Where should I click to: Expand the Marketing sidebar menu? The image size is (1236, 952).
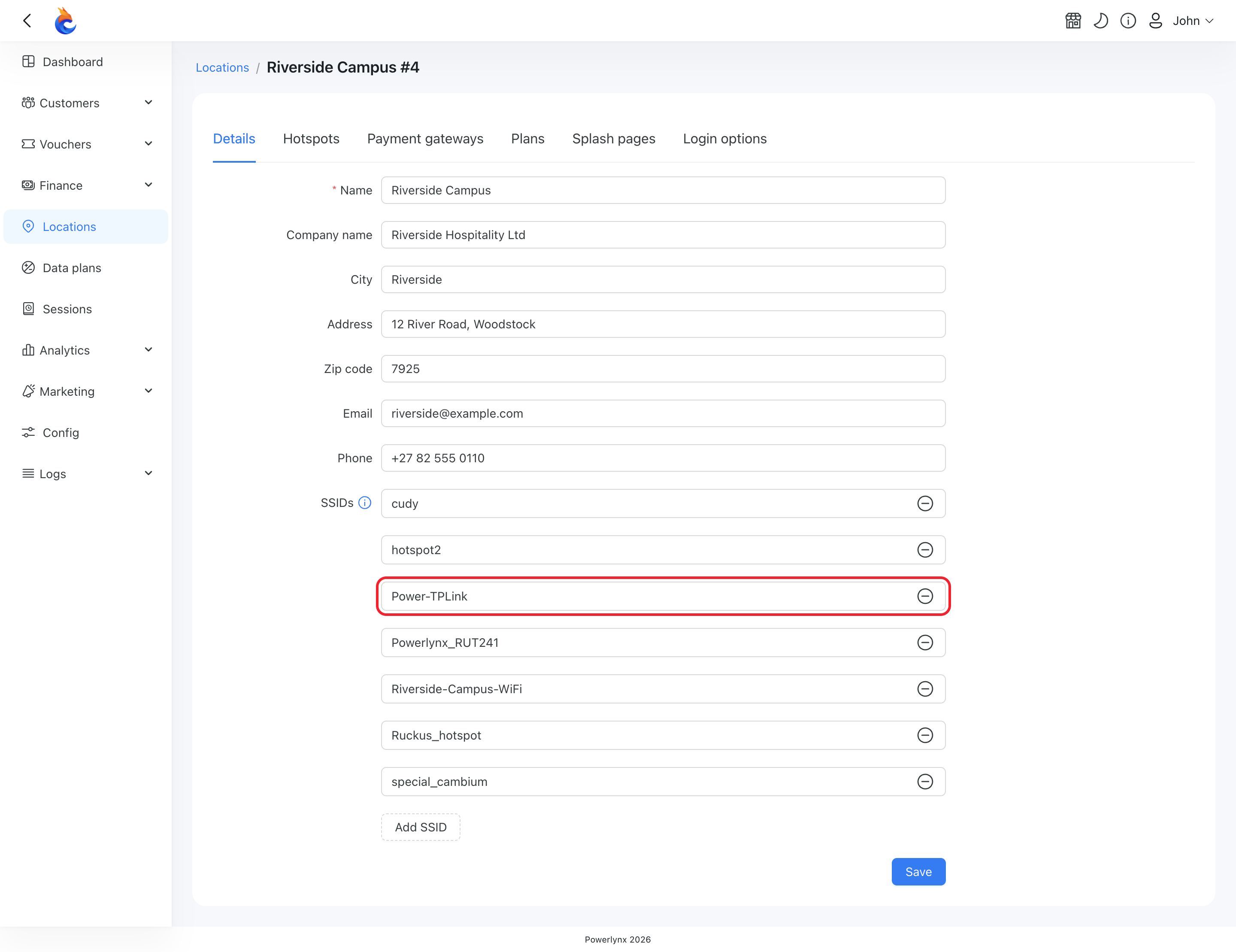pyautogui.click(x=86, y=392)
